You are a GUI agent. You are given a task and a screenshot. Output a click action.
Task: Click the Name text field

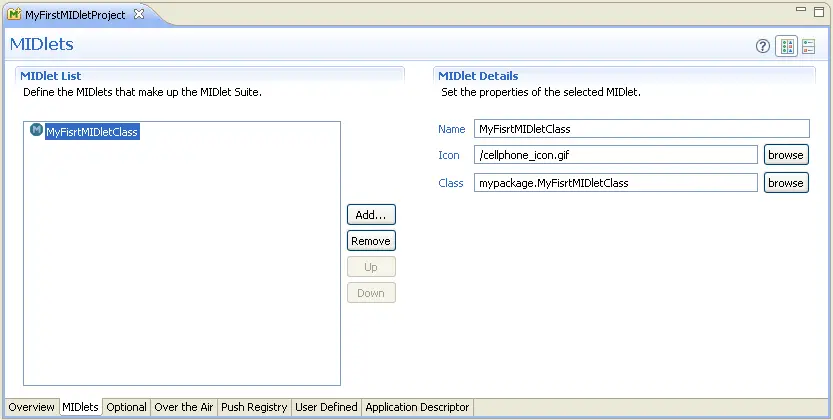click(641, 129)
